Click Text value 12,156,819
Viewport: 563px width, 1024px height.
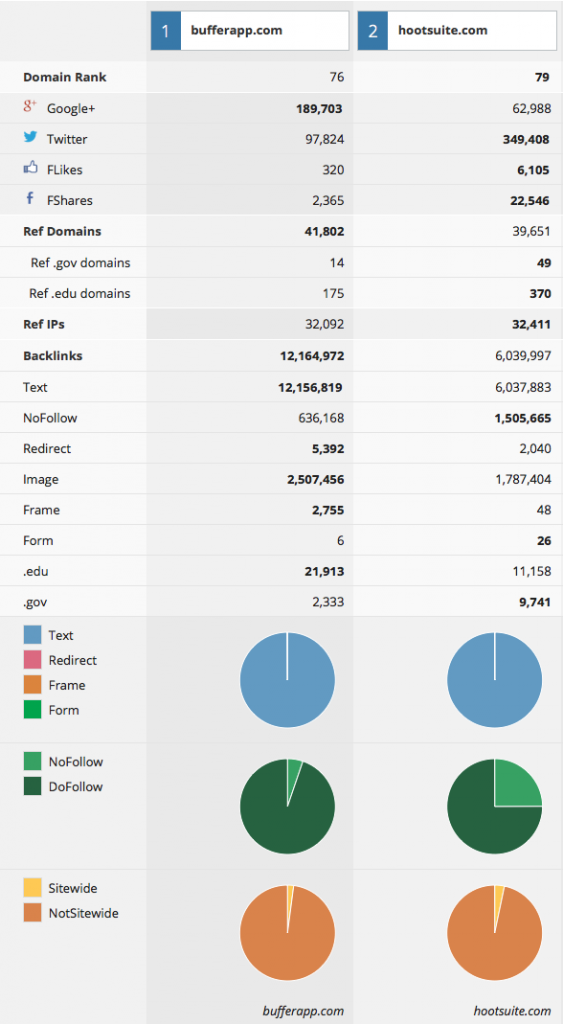(x=310, y=387)
